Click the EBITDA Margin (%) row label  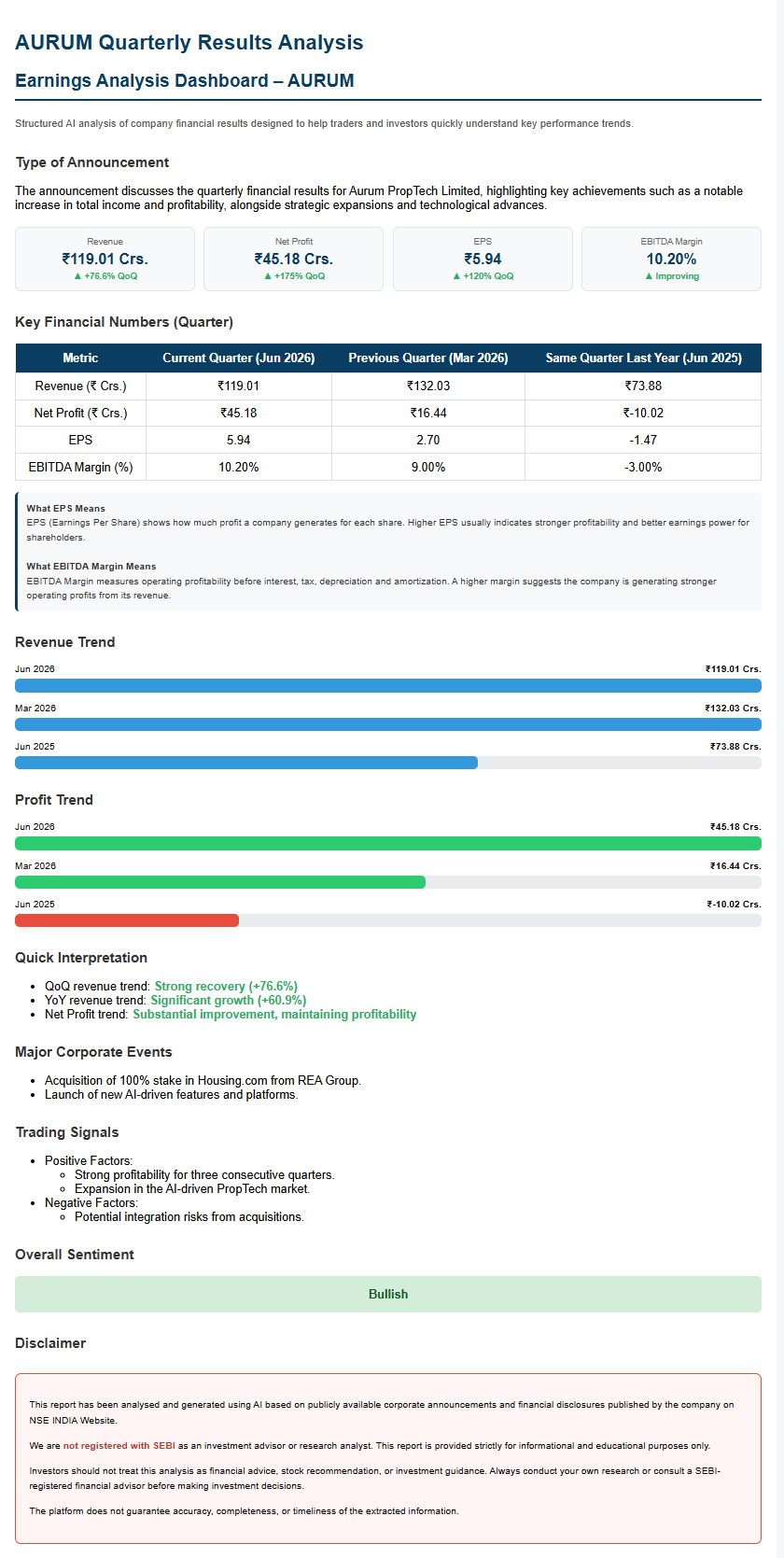[80, 468]
